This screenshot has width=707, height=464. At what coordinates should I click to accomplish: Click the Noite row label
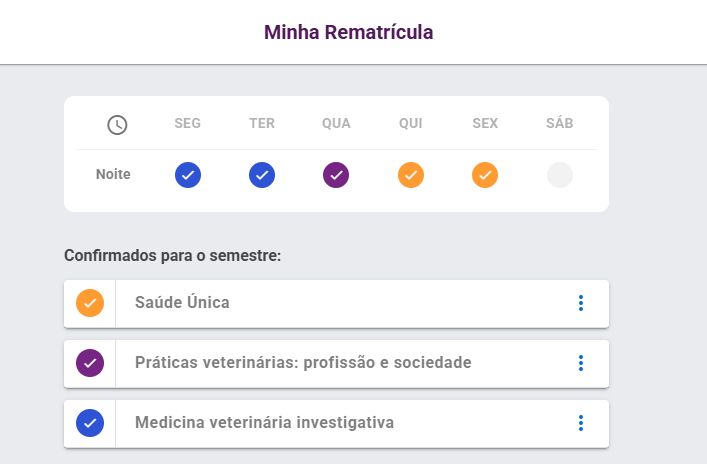pos(113,174)
